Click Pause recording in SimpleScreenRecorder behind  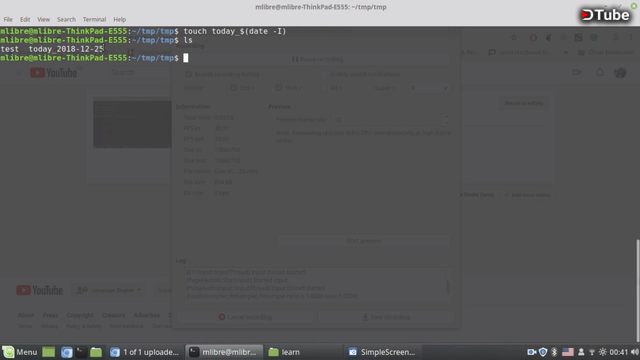point(317,59)
